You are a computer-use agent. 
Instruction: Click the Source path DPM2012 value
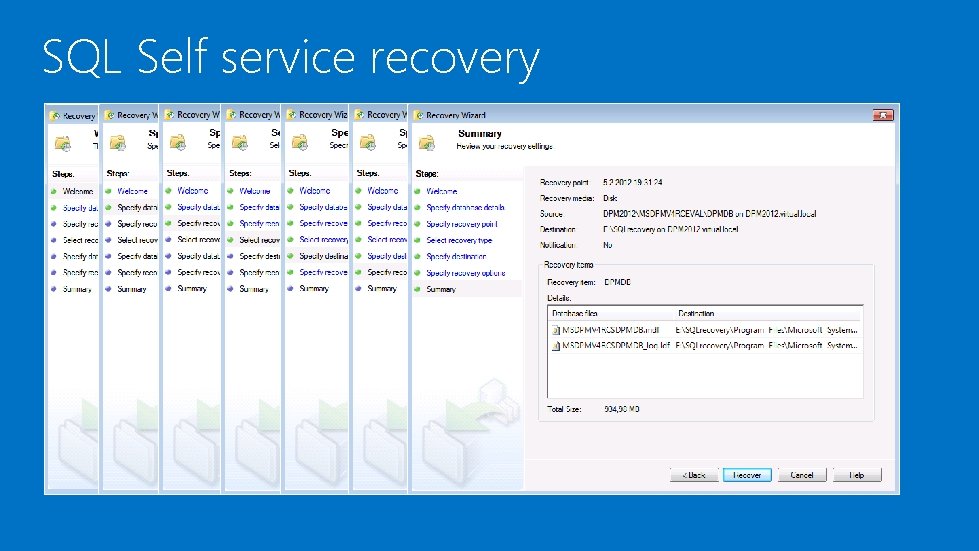click(x=709, y=213)
